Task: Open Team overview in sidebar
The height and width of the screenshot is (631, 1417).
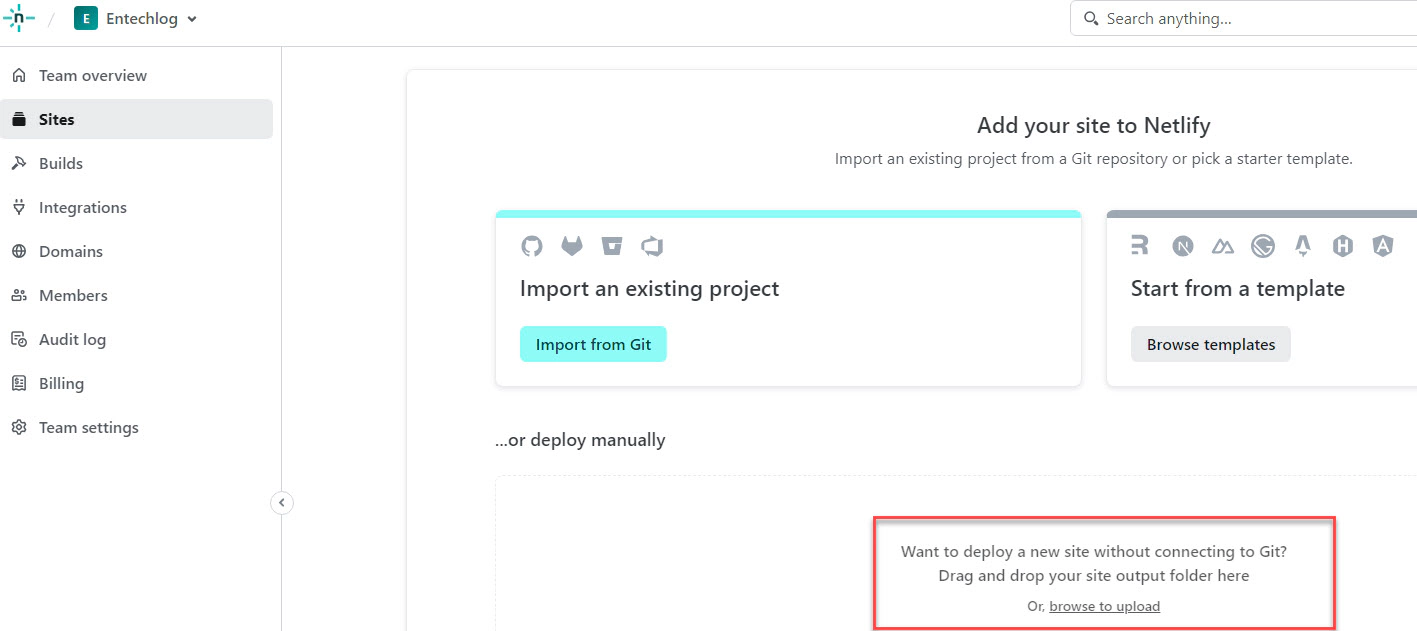Action: click(92, 76)
